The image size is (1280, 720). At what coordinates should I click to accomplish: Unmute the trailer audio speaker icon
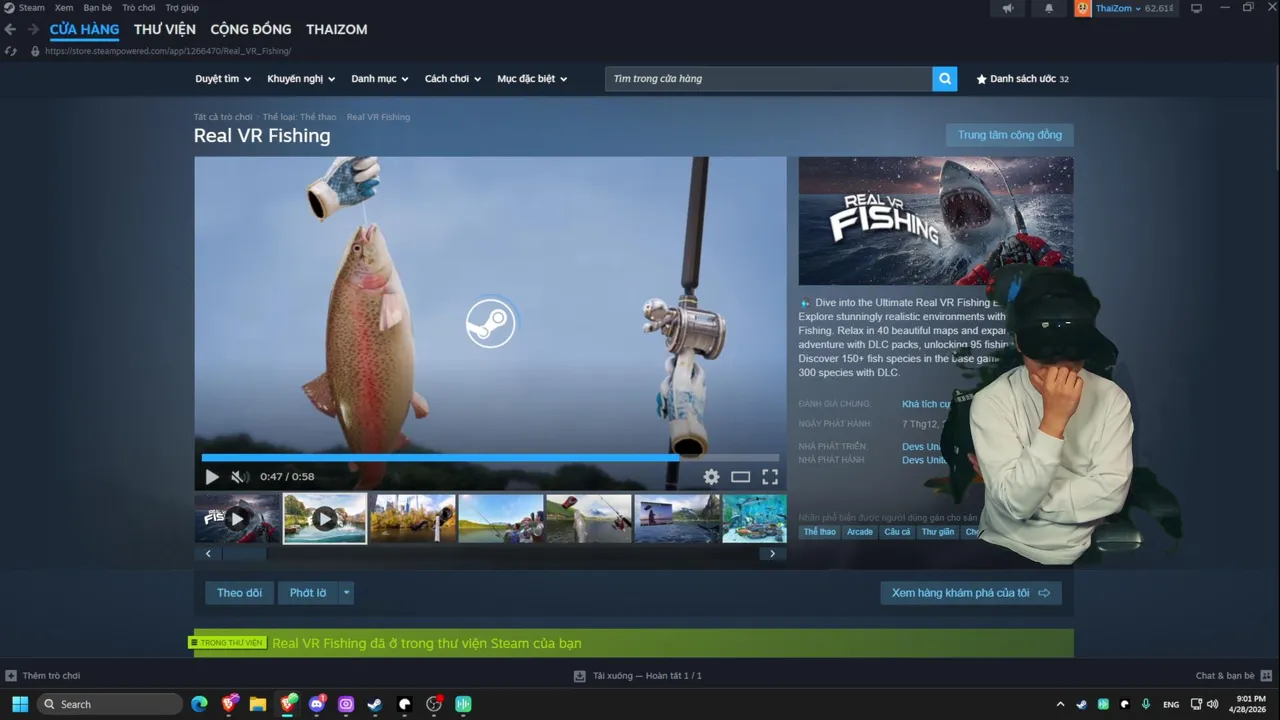tap(239, 477)
